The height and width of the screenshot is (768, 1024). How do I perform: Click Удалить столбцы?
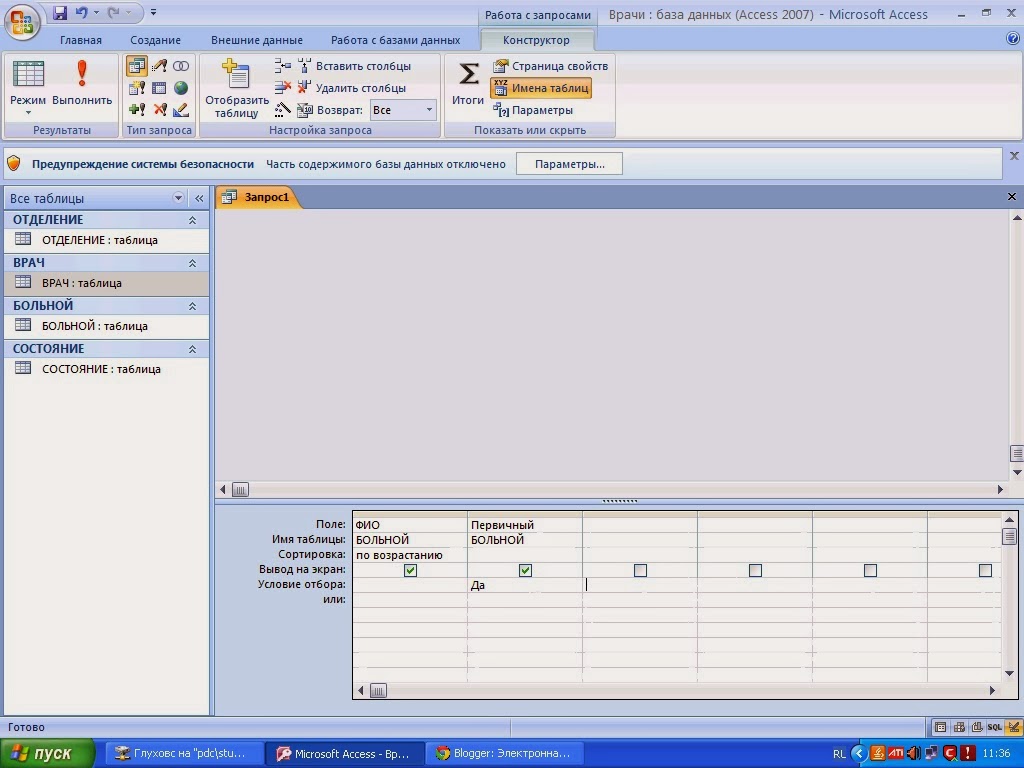click(x=352, y=88)
